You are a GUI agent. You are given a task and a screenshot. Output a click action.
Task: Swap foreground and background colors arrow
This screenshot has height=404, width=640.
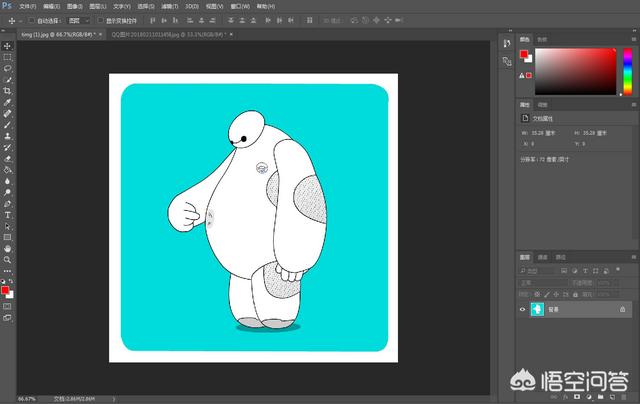click(11, 281)
